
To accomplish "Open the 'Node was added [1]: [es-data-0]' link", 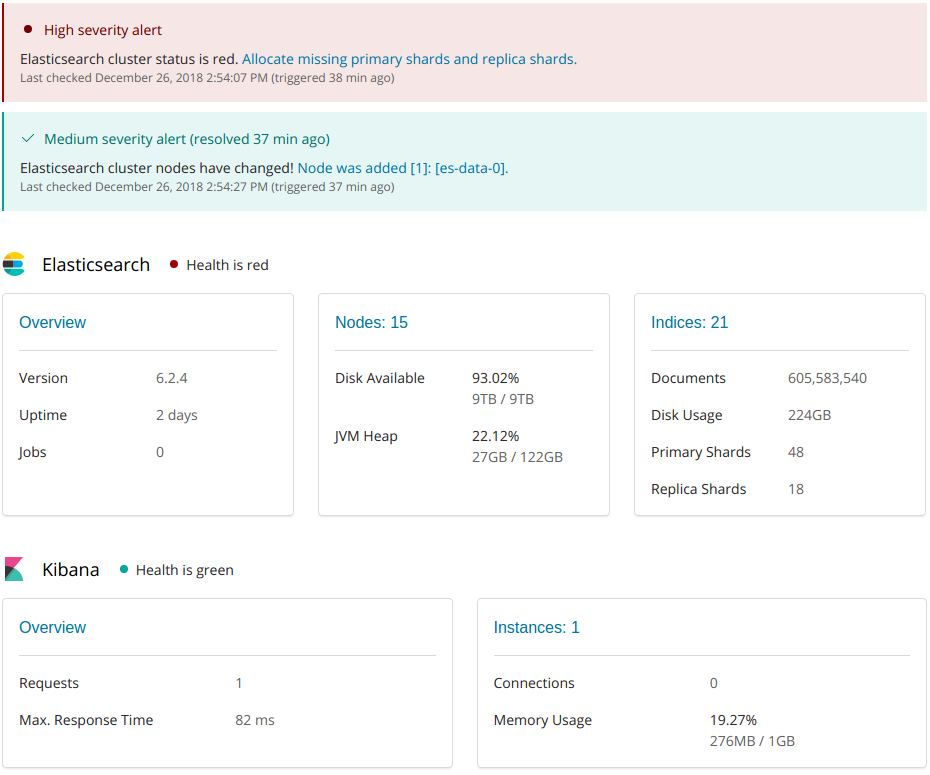I will point(402,168).
